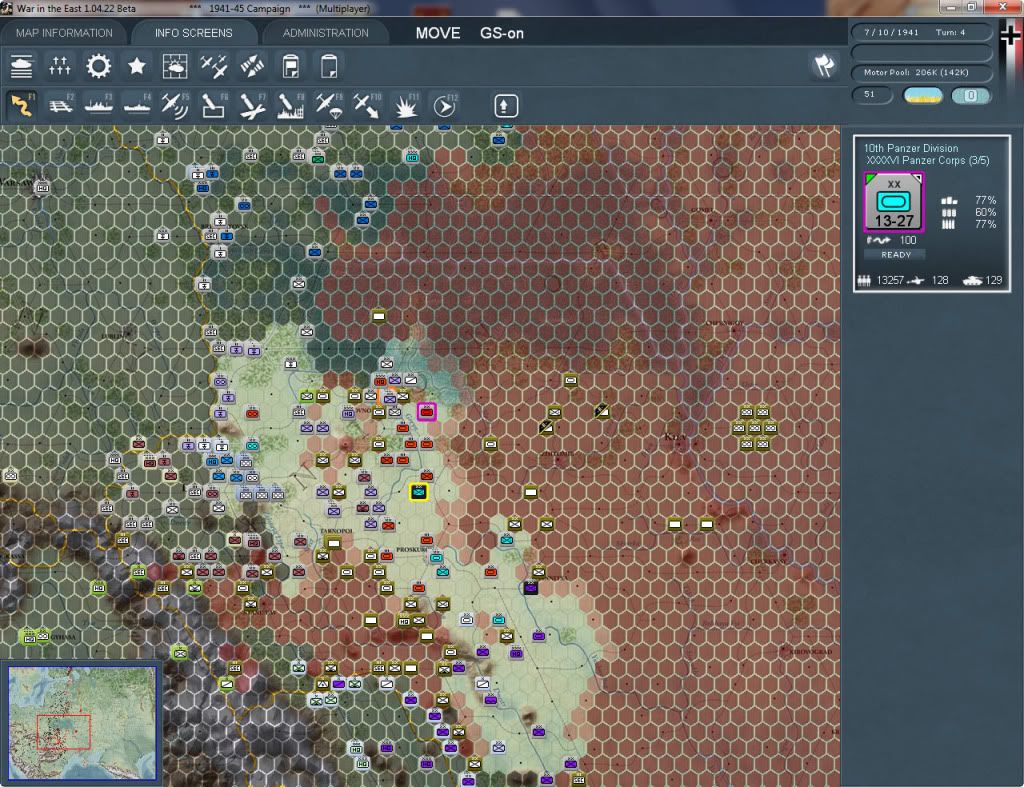Screen dimensions: 1024x787
Task: Click the End Turn icon (F12)
Action: coord(445,105)
